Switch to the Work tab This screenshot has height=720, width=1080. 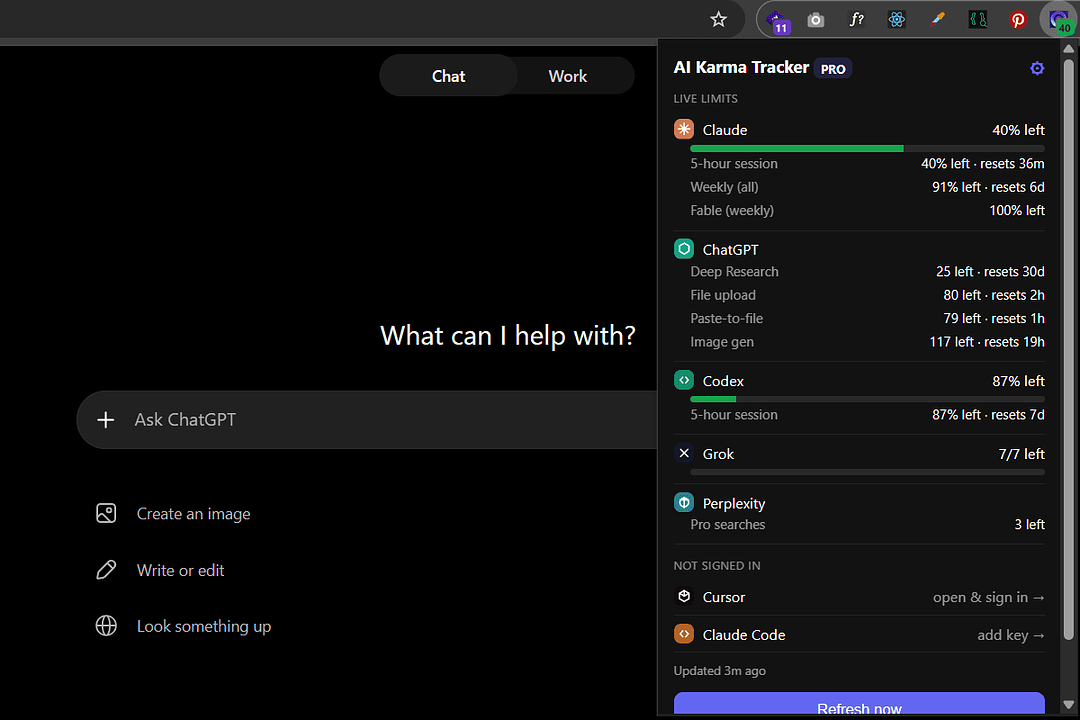point(568,76)
